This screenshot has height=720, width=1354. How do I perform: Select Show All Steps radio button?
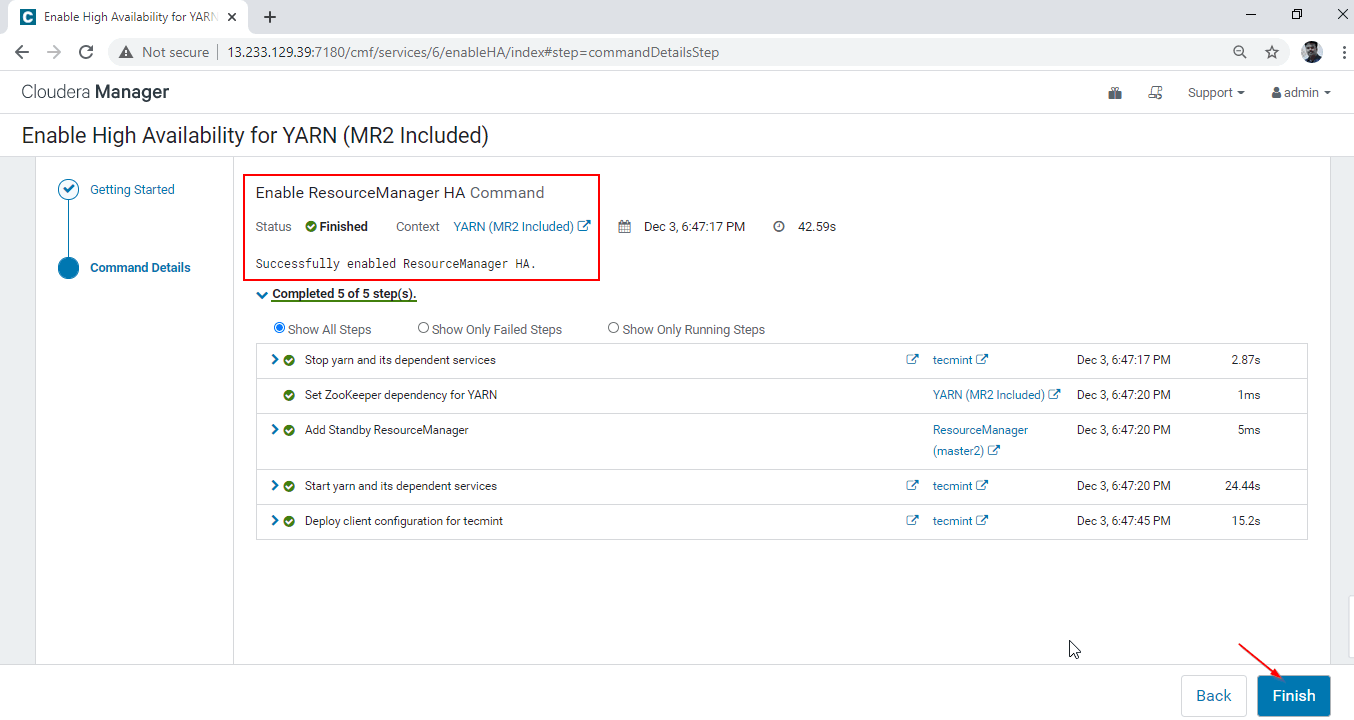pos(279,328)
